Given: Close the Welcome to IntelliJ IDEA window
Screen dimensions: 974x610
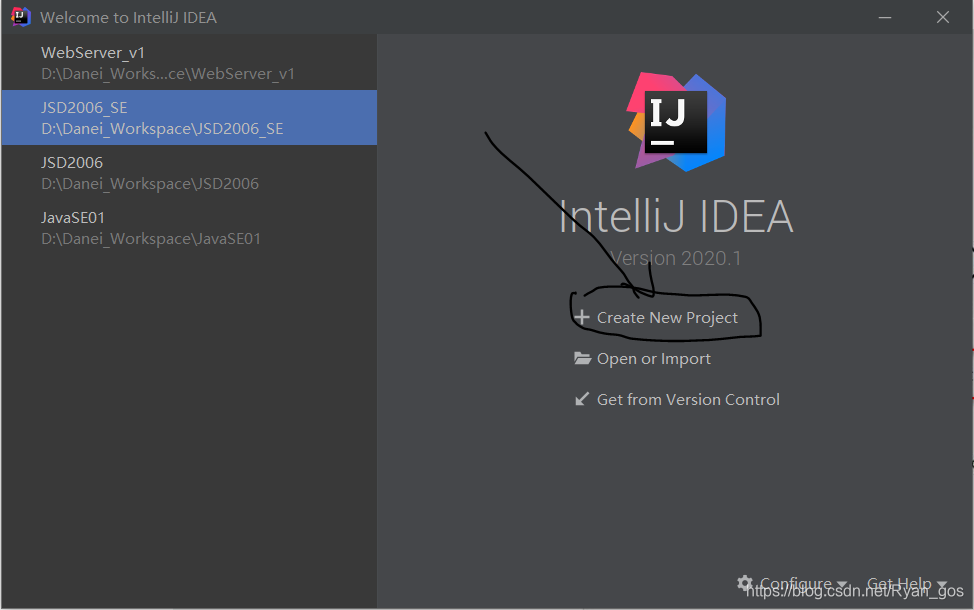Looking at the screenshot, I should pos(943,17).
